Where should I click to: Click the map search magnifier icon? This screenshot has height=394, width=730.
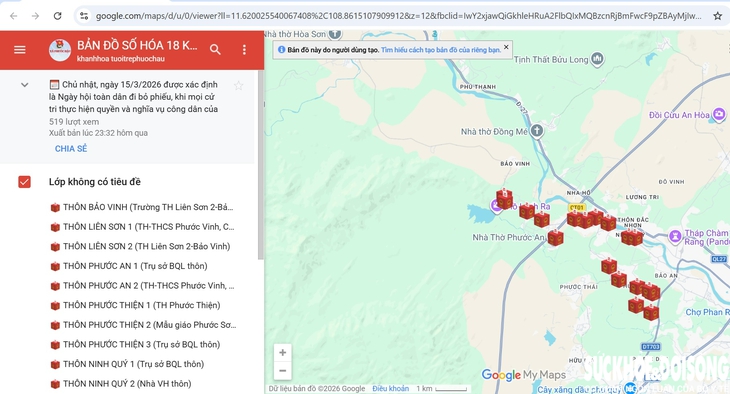tap(215, 49)
